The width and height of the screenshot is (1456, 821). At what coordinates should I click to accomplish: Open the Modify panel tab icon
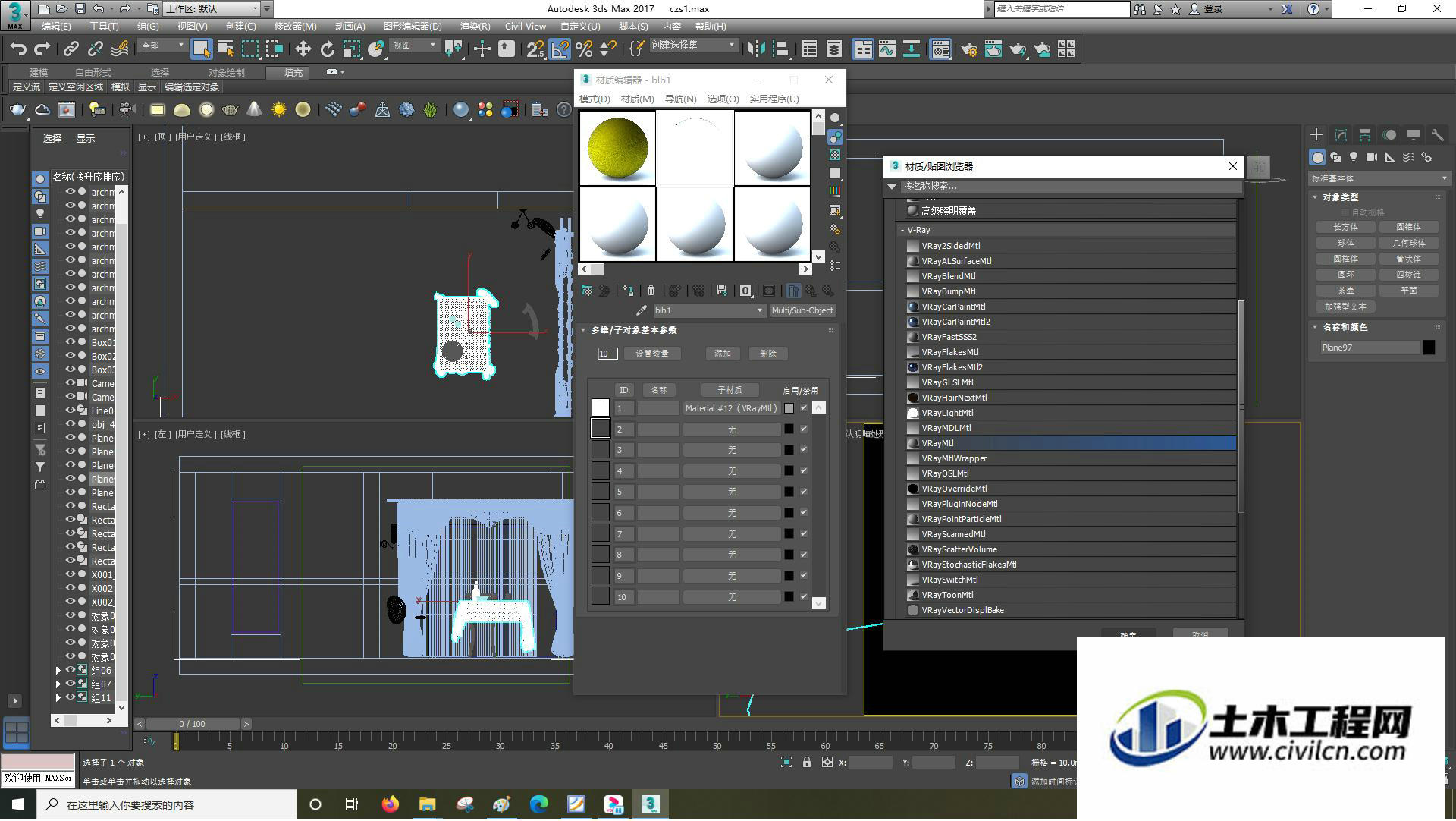pos(1341,134)
